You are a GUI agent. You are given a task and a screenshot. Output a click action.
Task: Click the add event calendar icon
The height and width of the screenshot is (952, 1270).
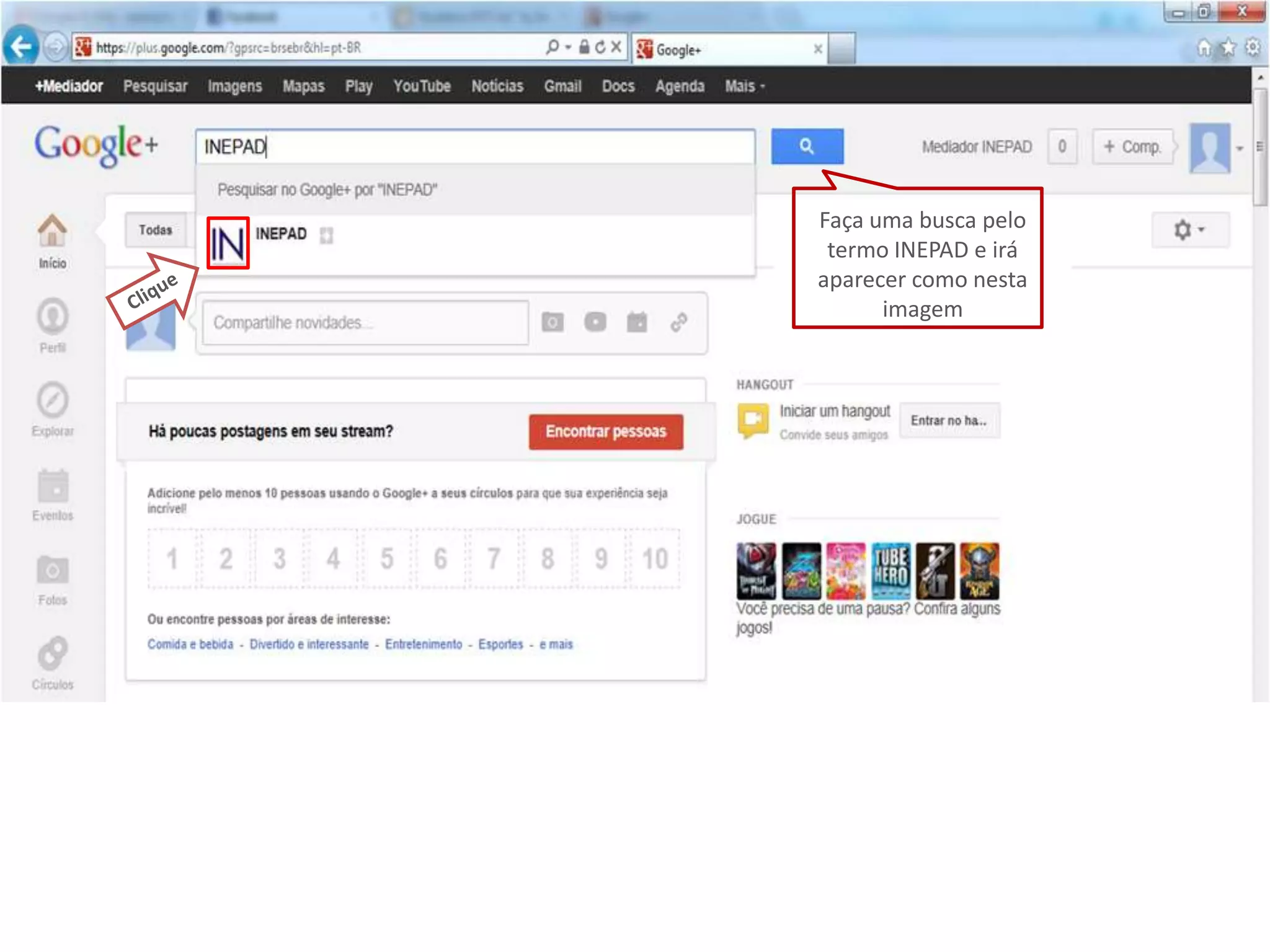(x=637, y=322)
